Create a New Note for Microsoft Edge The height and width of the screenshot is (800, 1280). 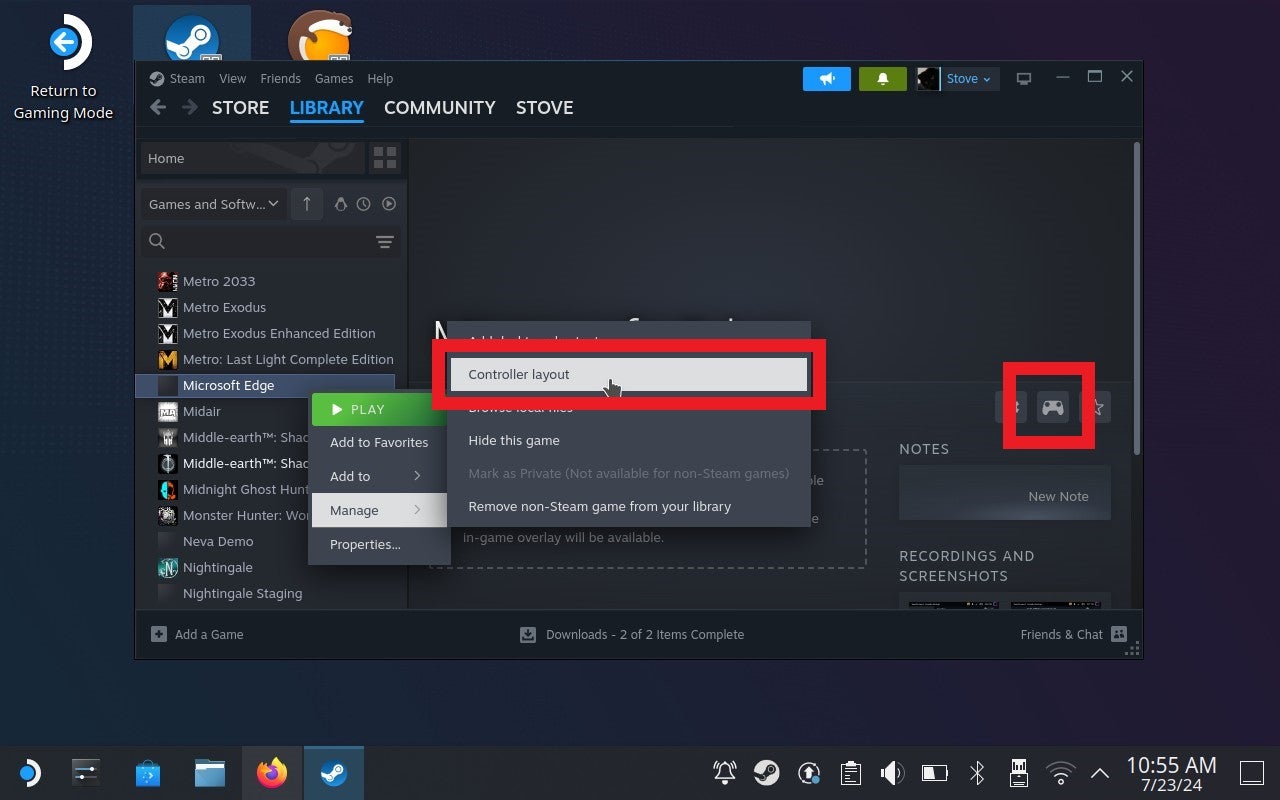tap(1058, 495)
